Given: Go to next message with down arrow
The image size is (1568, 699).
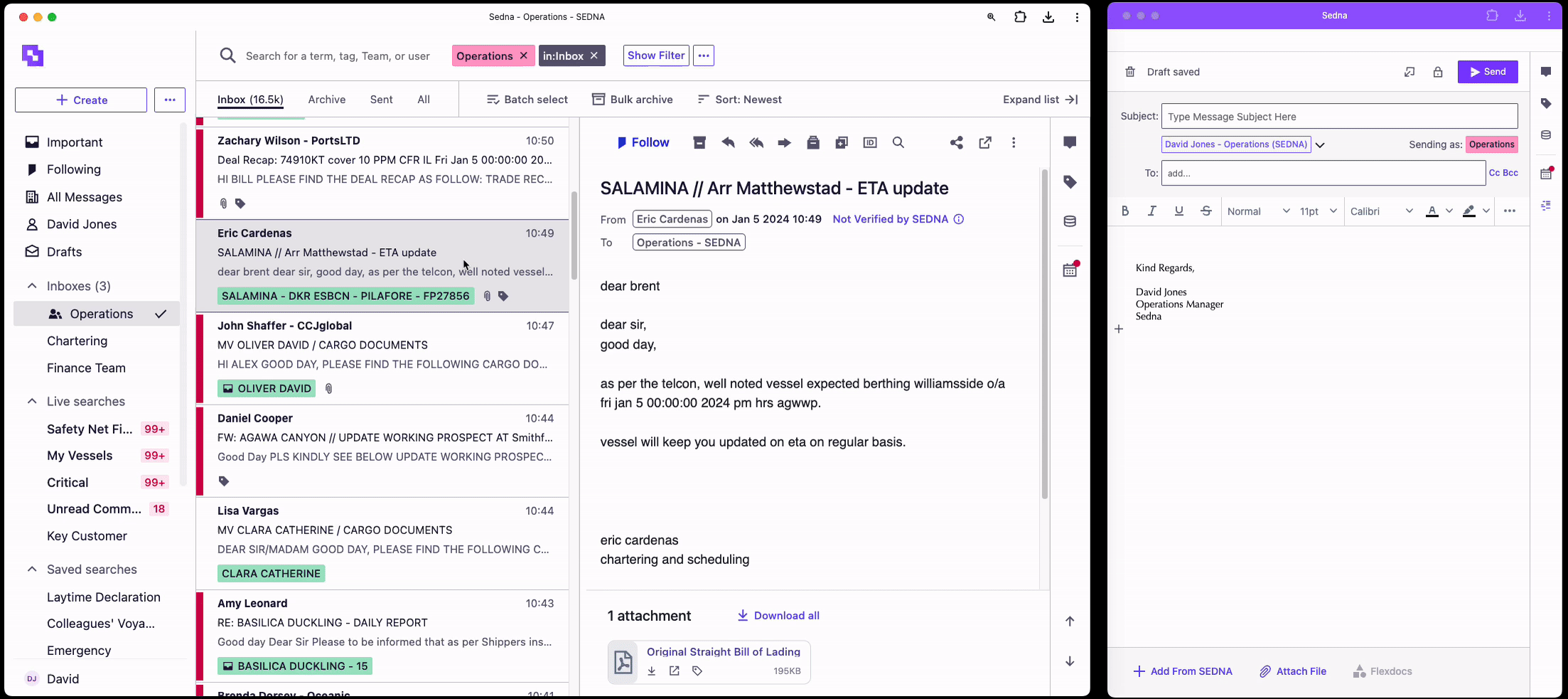Looking at the screenshot, I should tap(1070, 661).
